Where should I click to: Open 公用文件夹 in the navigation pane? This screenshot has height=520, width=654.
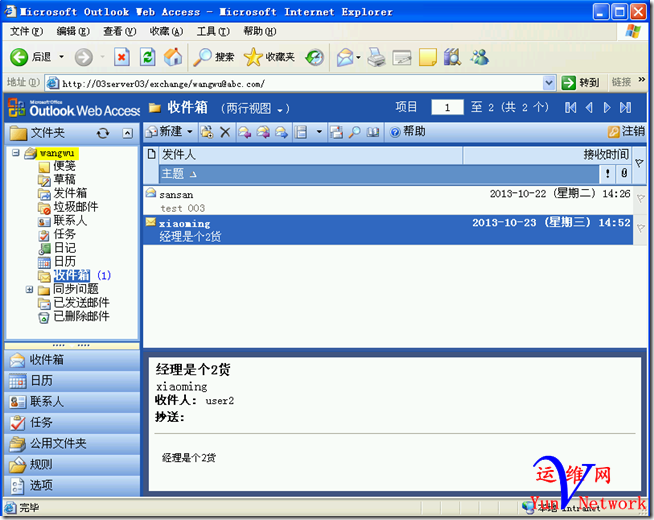tap(72, 443)
